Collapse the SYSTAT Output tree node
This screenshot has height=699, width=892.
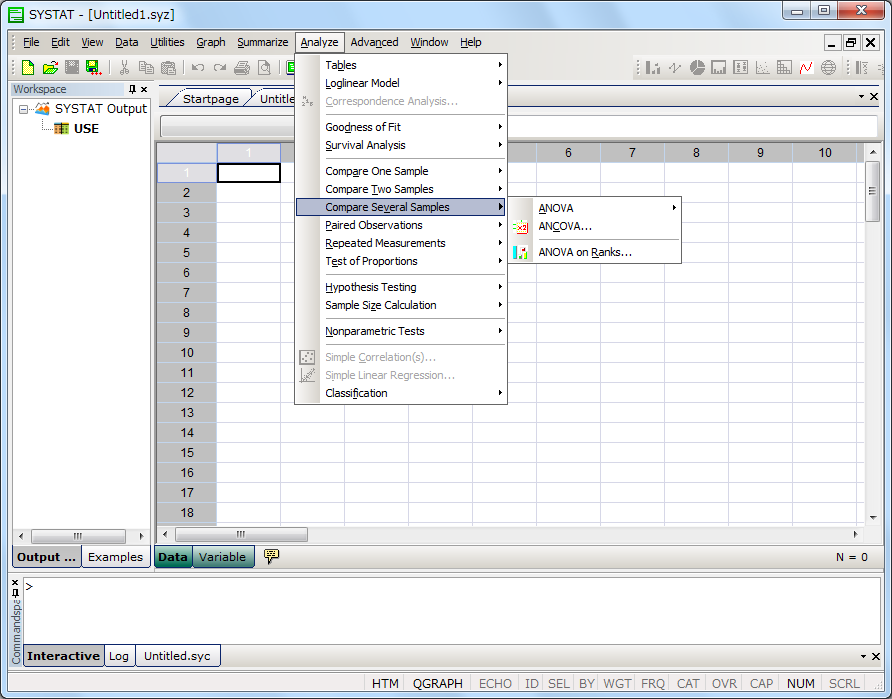[x=24, y=109]
